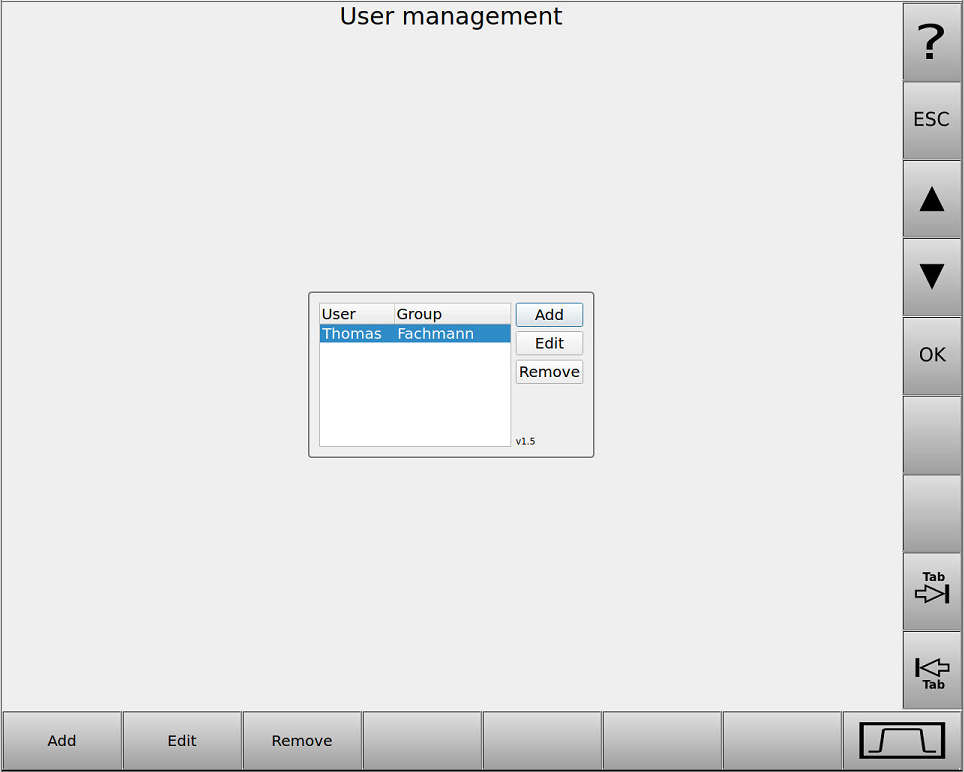Click the Remove button in the dialog

coord(548,371)
